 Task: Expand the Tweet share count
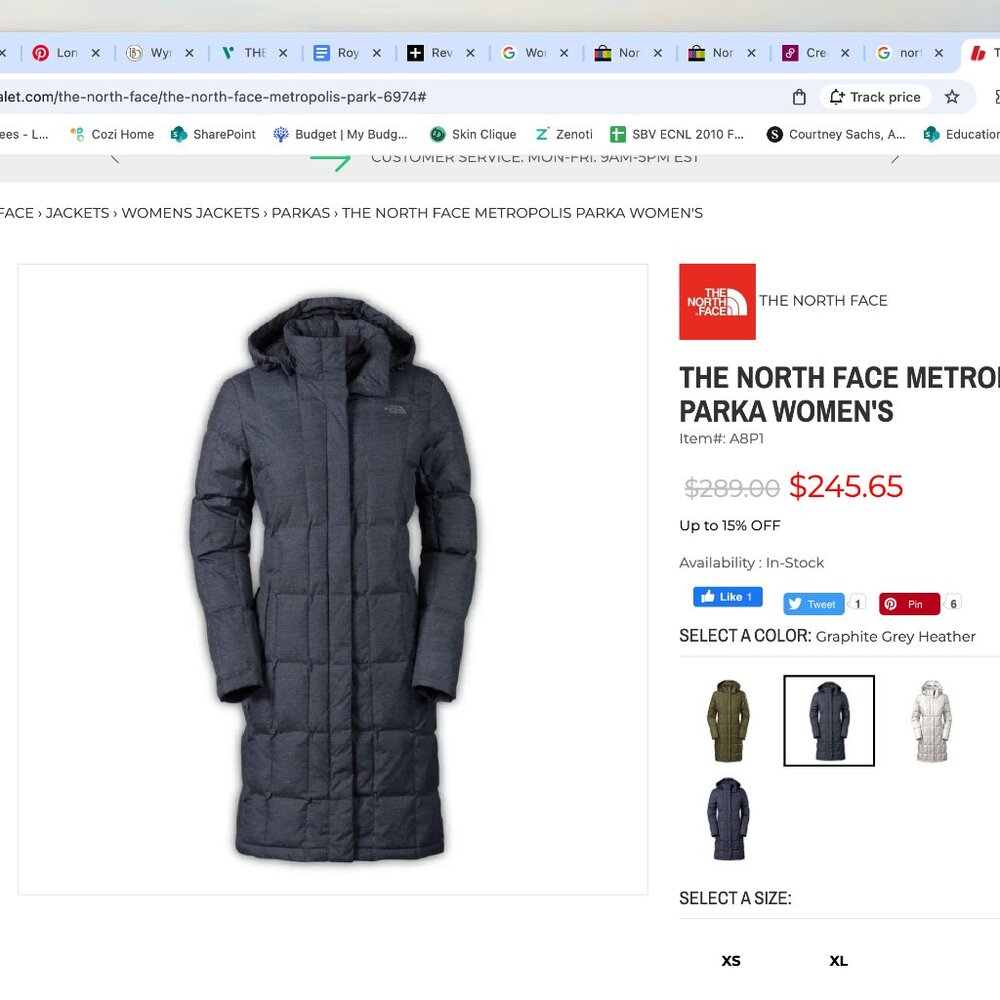pyautogui.click(x=857, y=603)
